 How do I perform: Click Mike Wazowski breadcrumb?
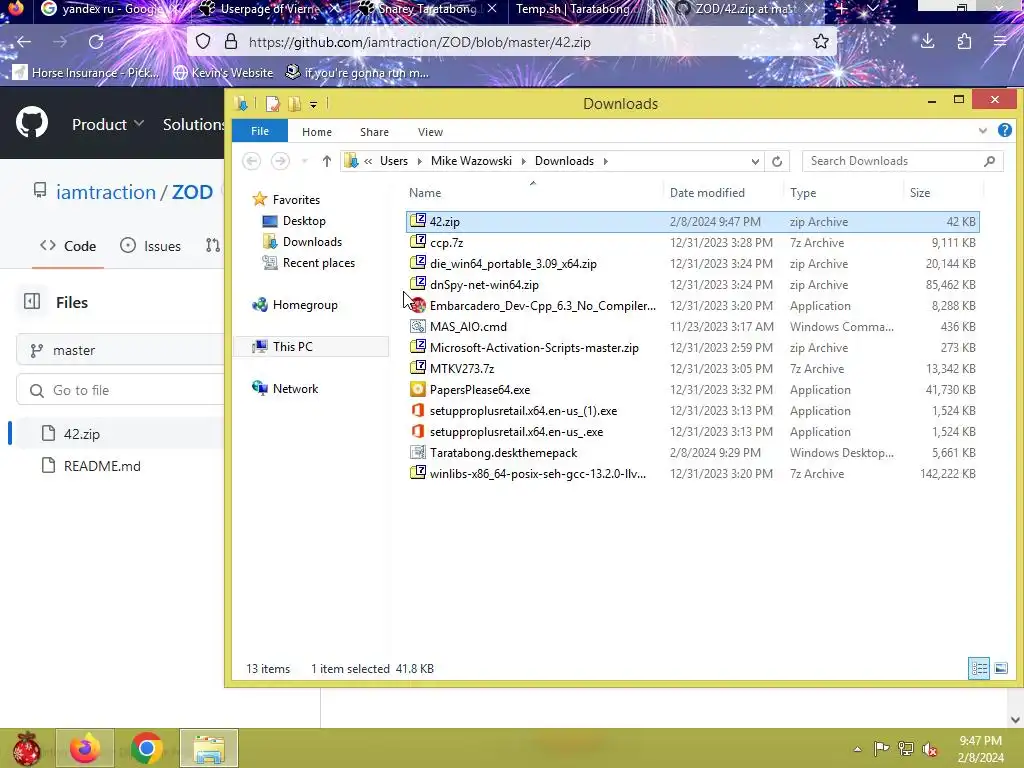[471, 161]
